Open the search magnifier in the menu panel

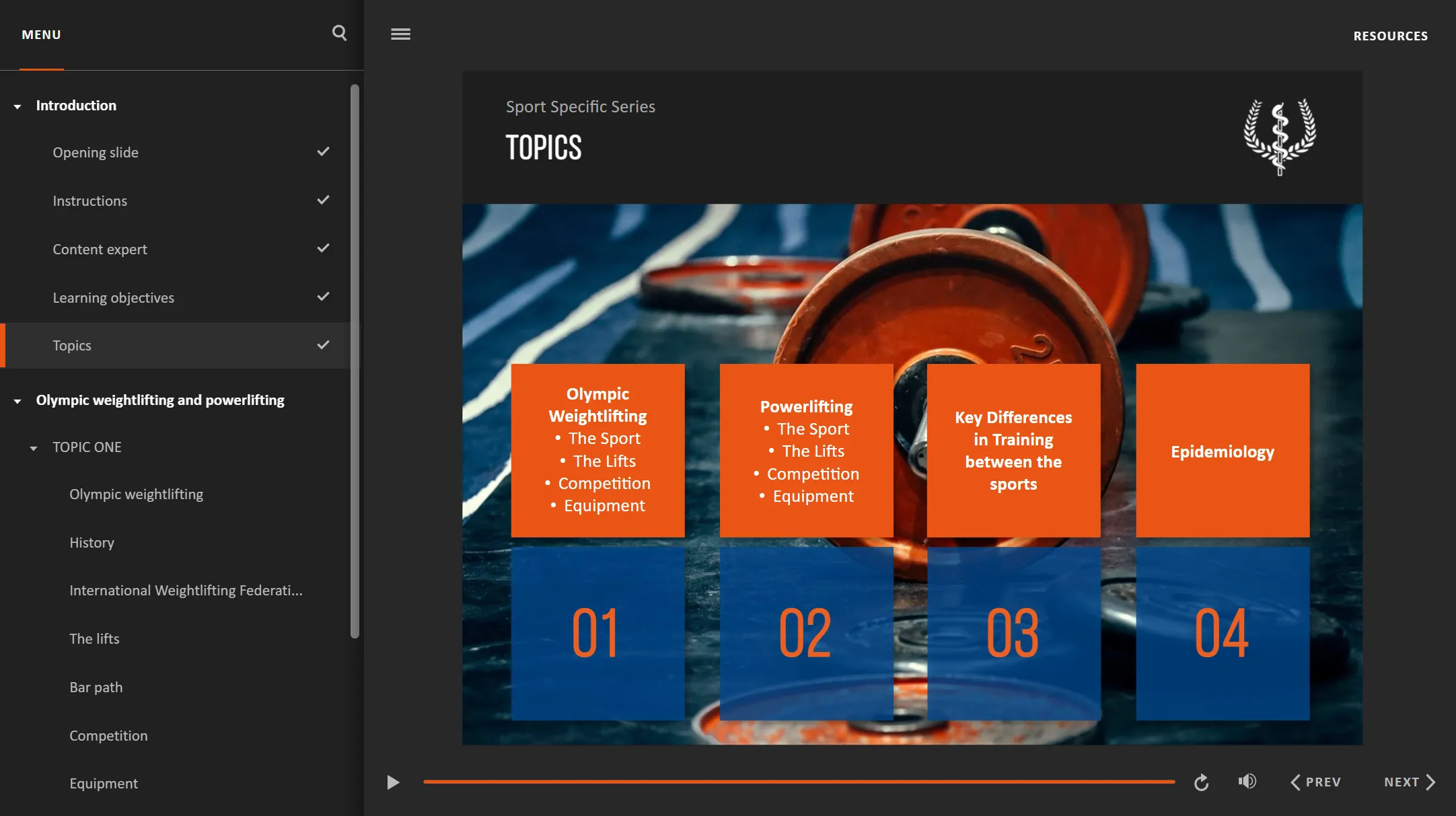click(x=339, y=33)
